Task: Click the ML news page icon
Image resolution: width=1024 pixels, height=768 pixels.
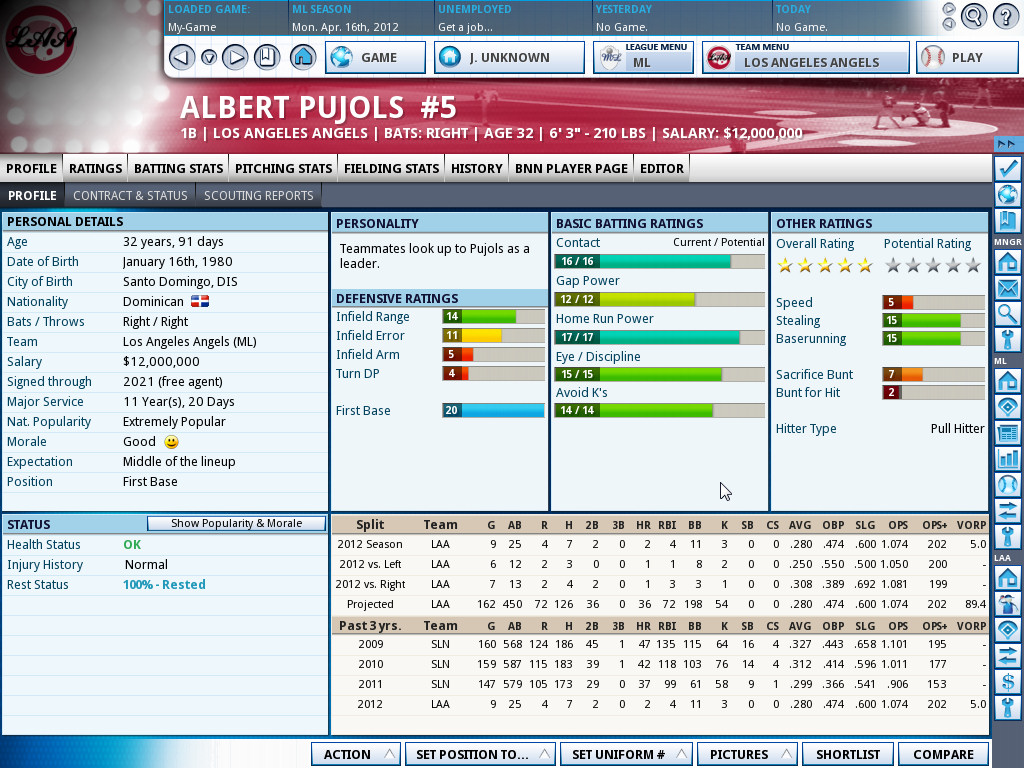Action: pos(1008,432)
